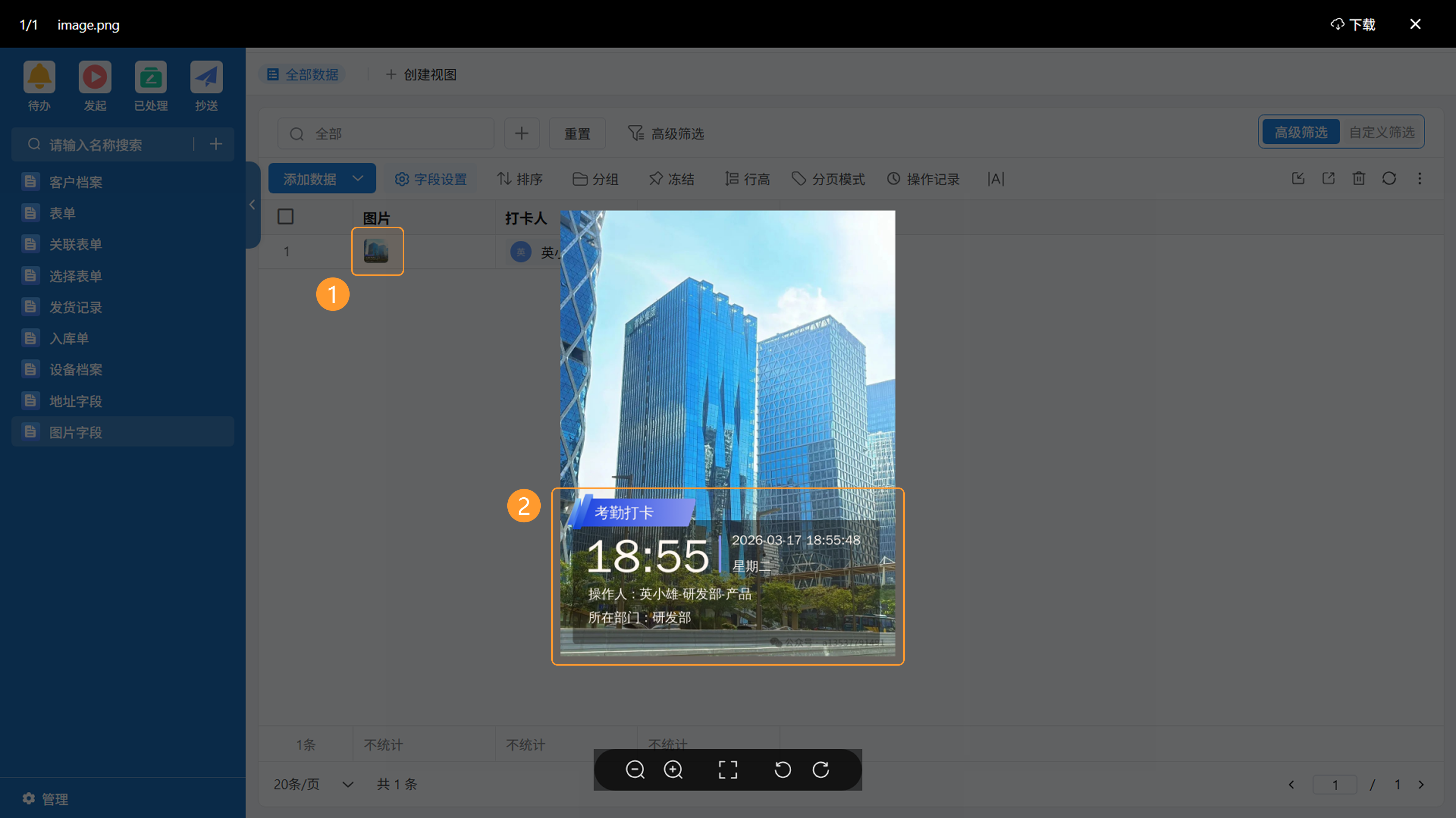
Task: Click the zoom in magnifier icon
Action: coord(673,769)
